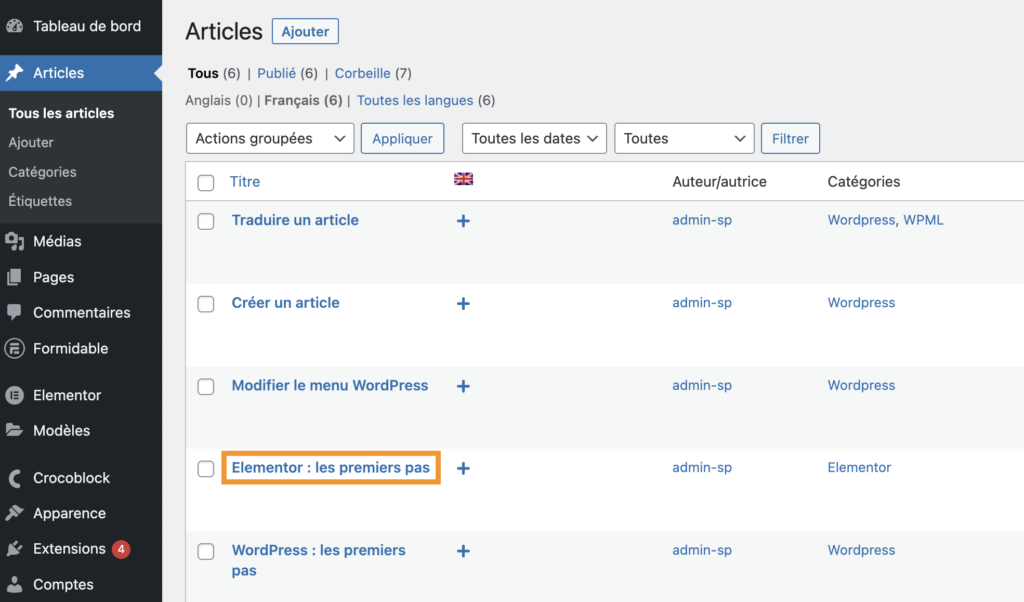Select checkbox for Modifier le menu WordPress
1024x602 pixels.
(206, 387)
